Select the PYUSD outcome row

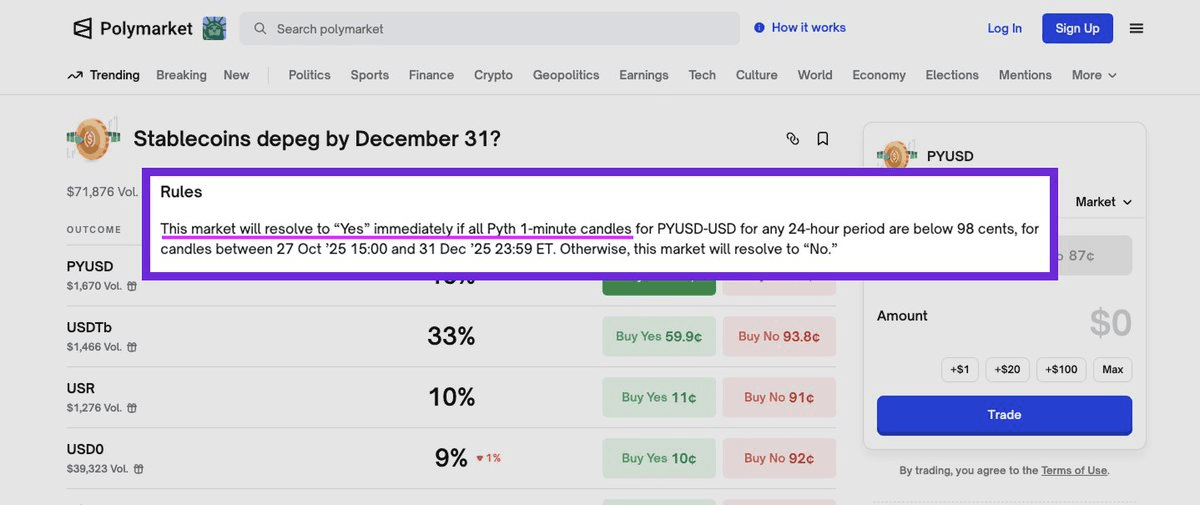pyautogui.click(x=451, y=275)
